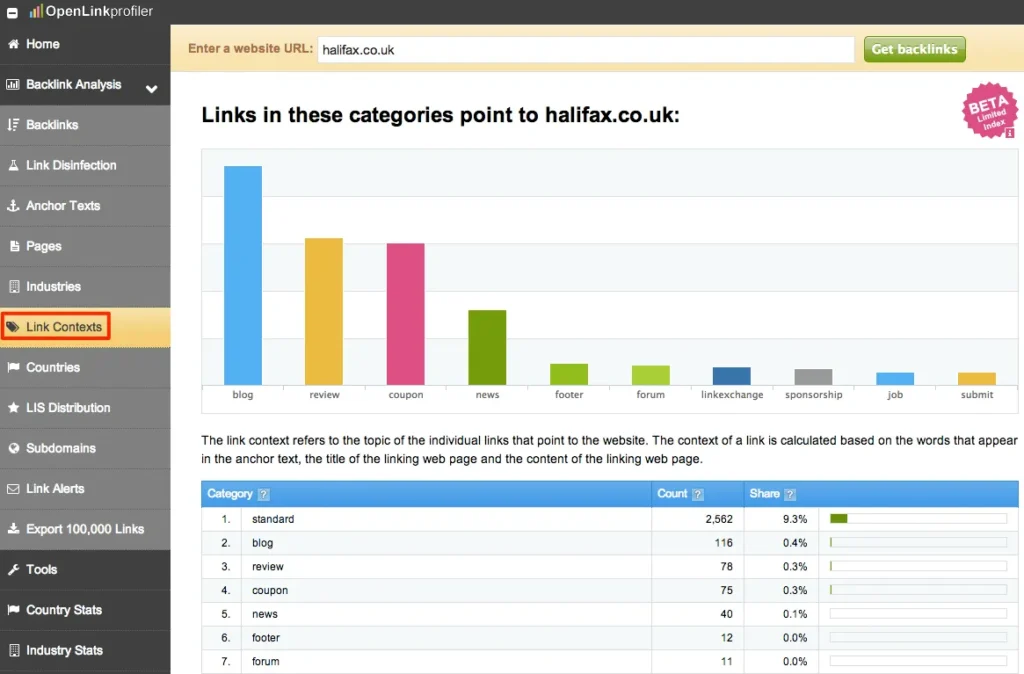Viewport: 1024px width, 674px height.
Task: Click the Home house icon
Action: tap(13, 44)
